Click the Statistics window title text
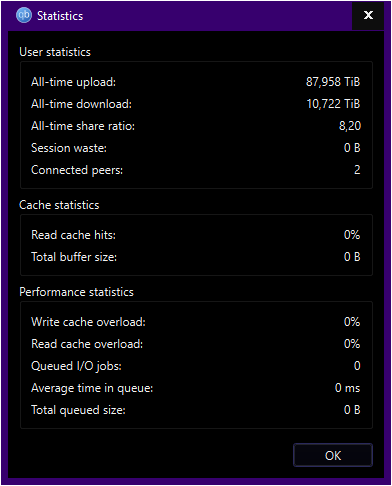This screenshot has height=486, width=392. point(60,16)
